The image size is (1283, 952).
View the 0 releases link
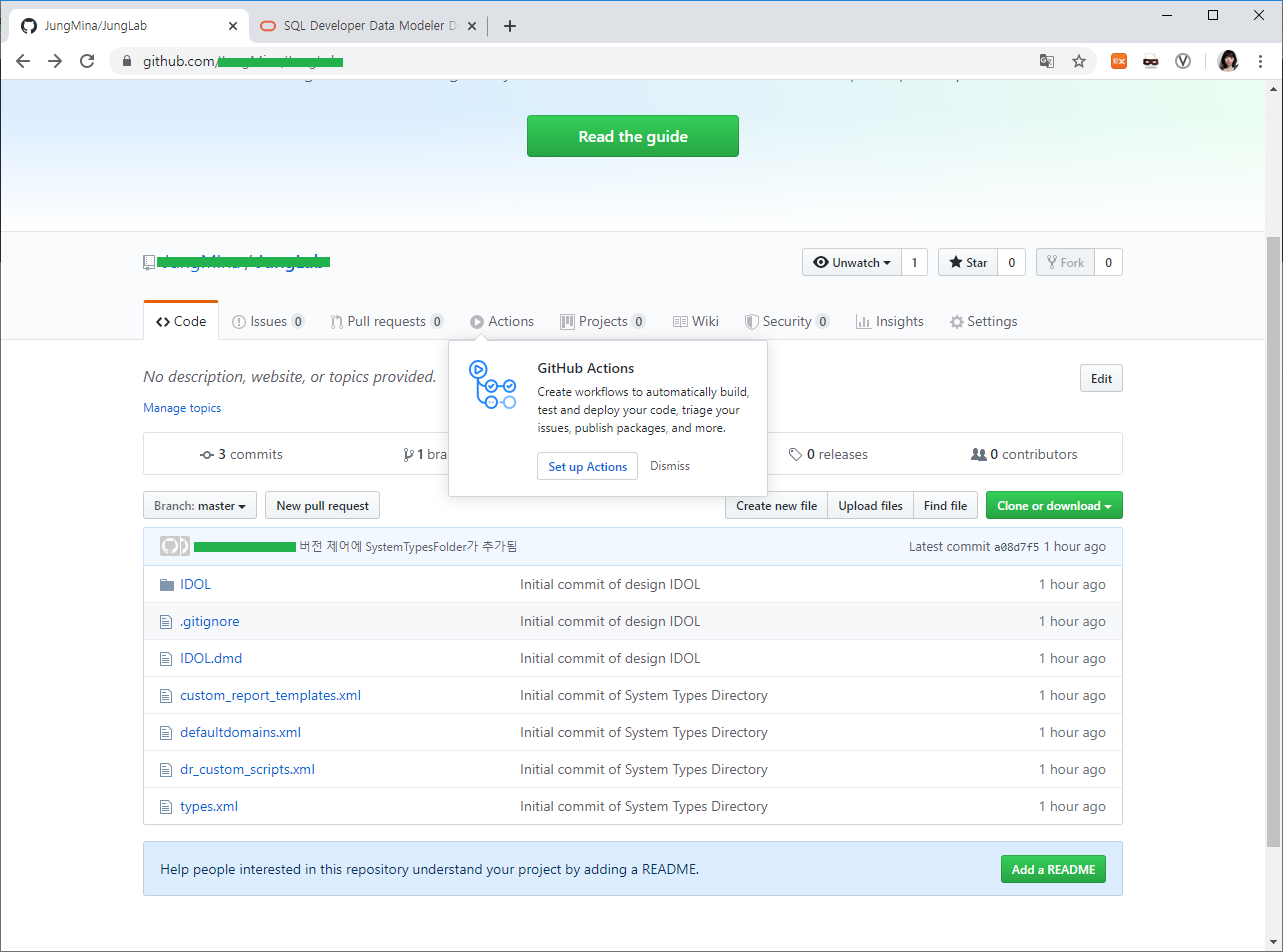tap(828, 454)
